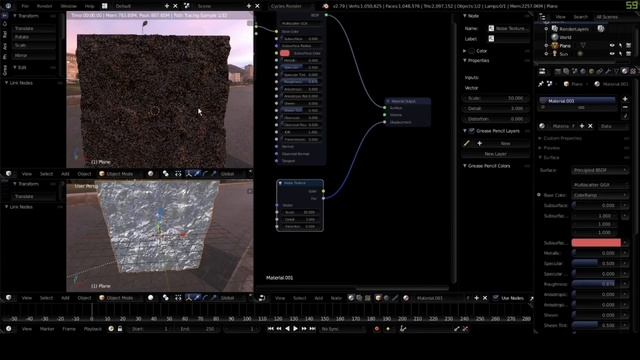This screenshot has width=640, height=360.
Task: Remove material slot with minus button
Action: [x=625, y=107]
